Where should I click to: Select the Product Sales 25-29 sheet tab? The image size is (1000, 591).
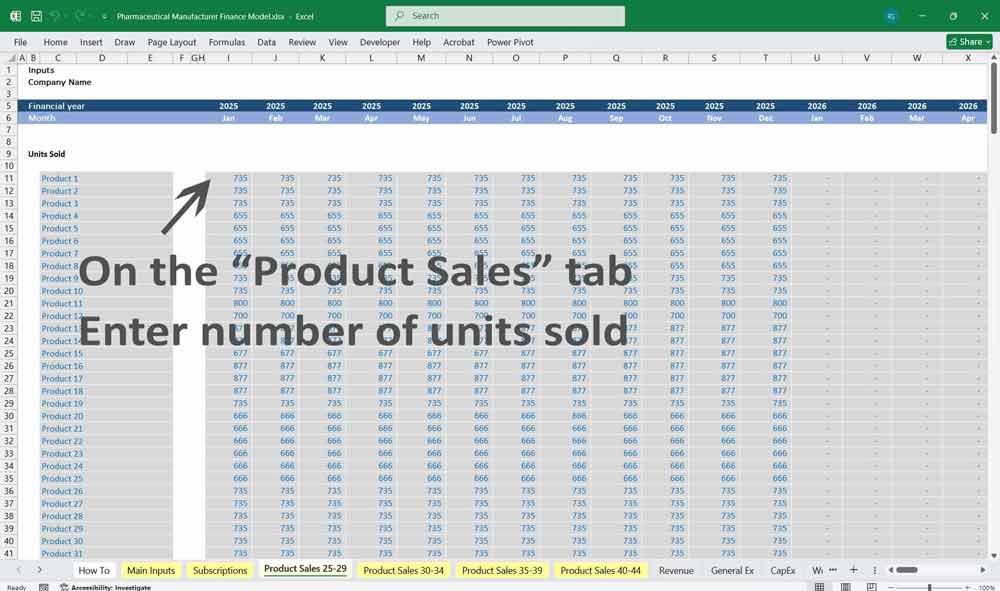point(305,569)
